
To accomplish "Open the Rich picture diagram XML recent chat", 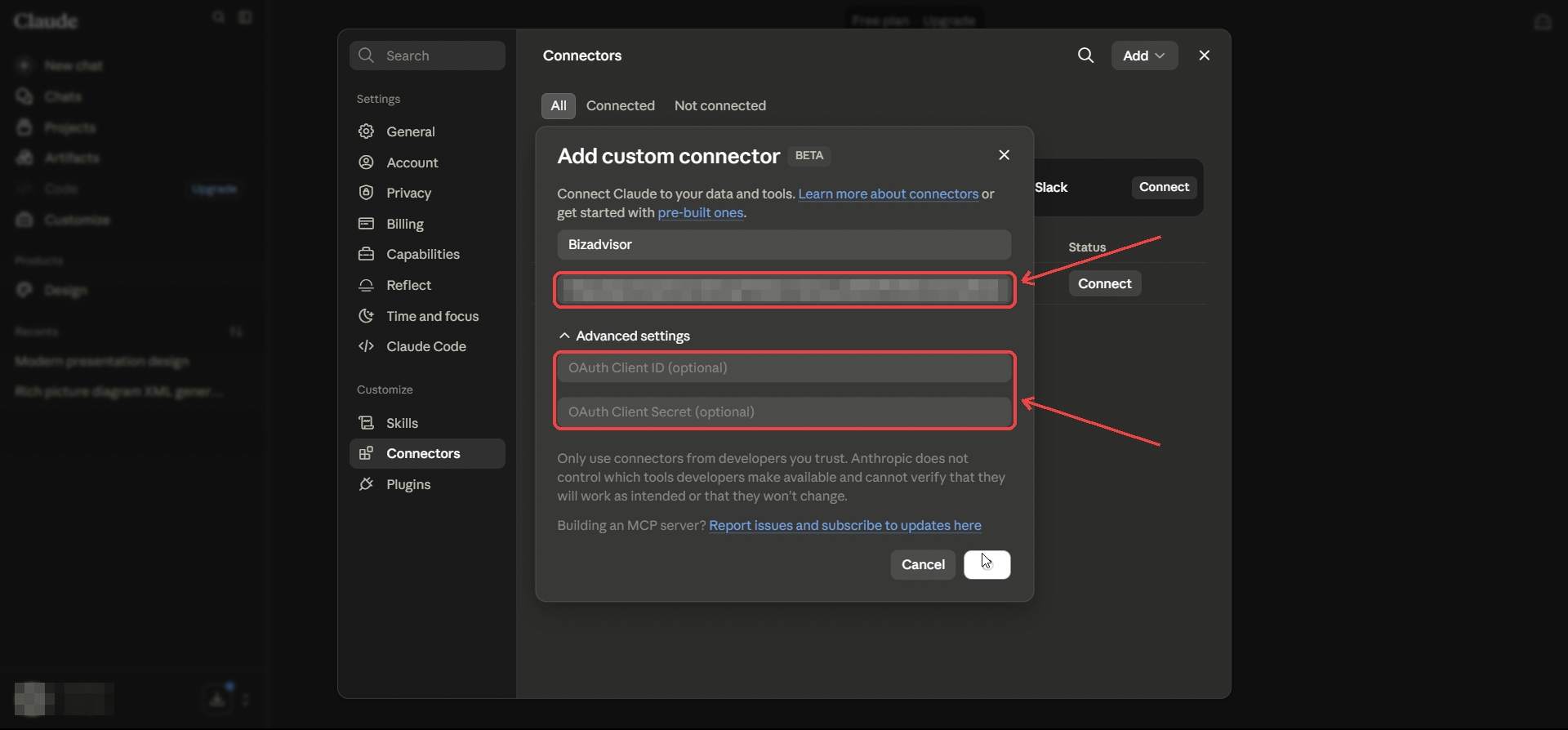I will click(x=119, y=391).
